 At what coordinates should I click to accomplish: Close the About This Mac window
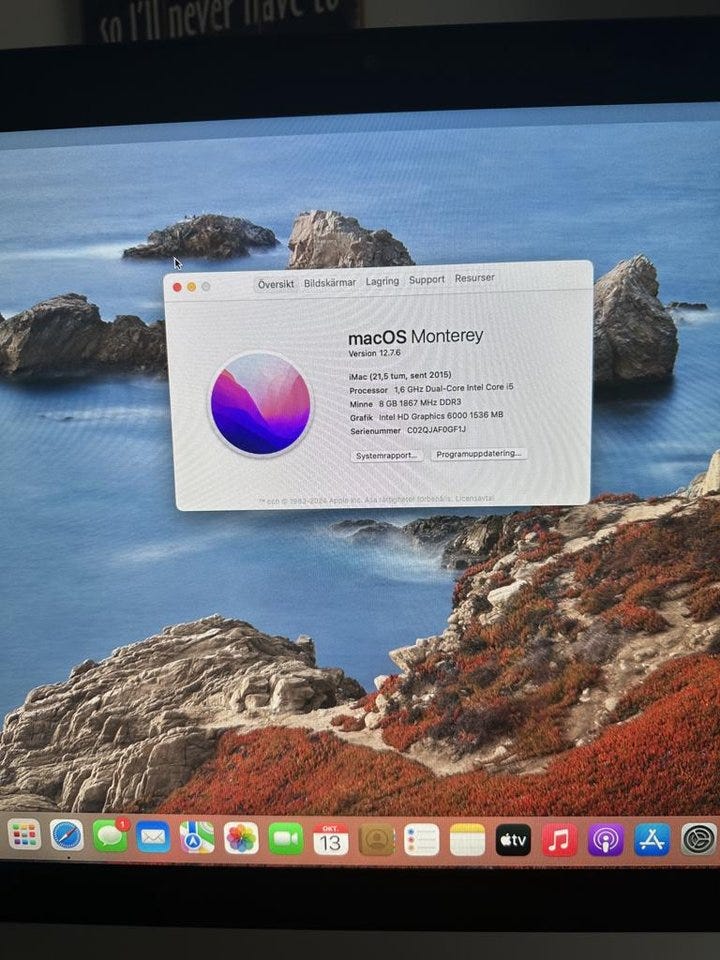click(x=177, y=287)
